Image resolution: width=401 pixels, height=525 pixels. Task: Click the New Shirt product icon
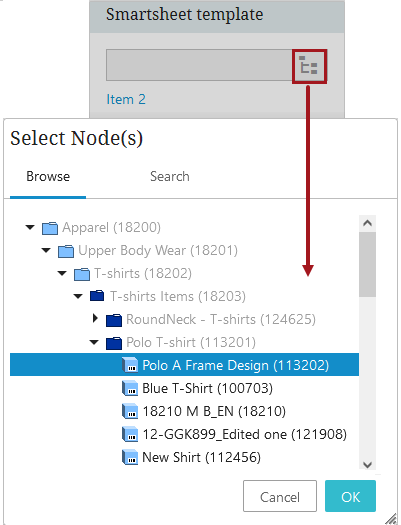point(130,458)
